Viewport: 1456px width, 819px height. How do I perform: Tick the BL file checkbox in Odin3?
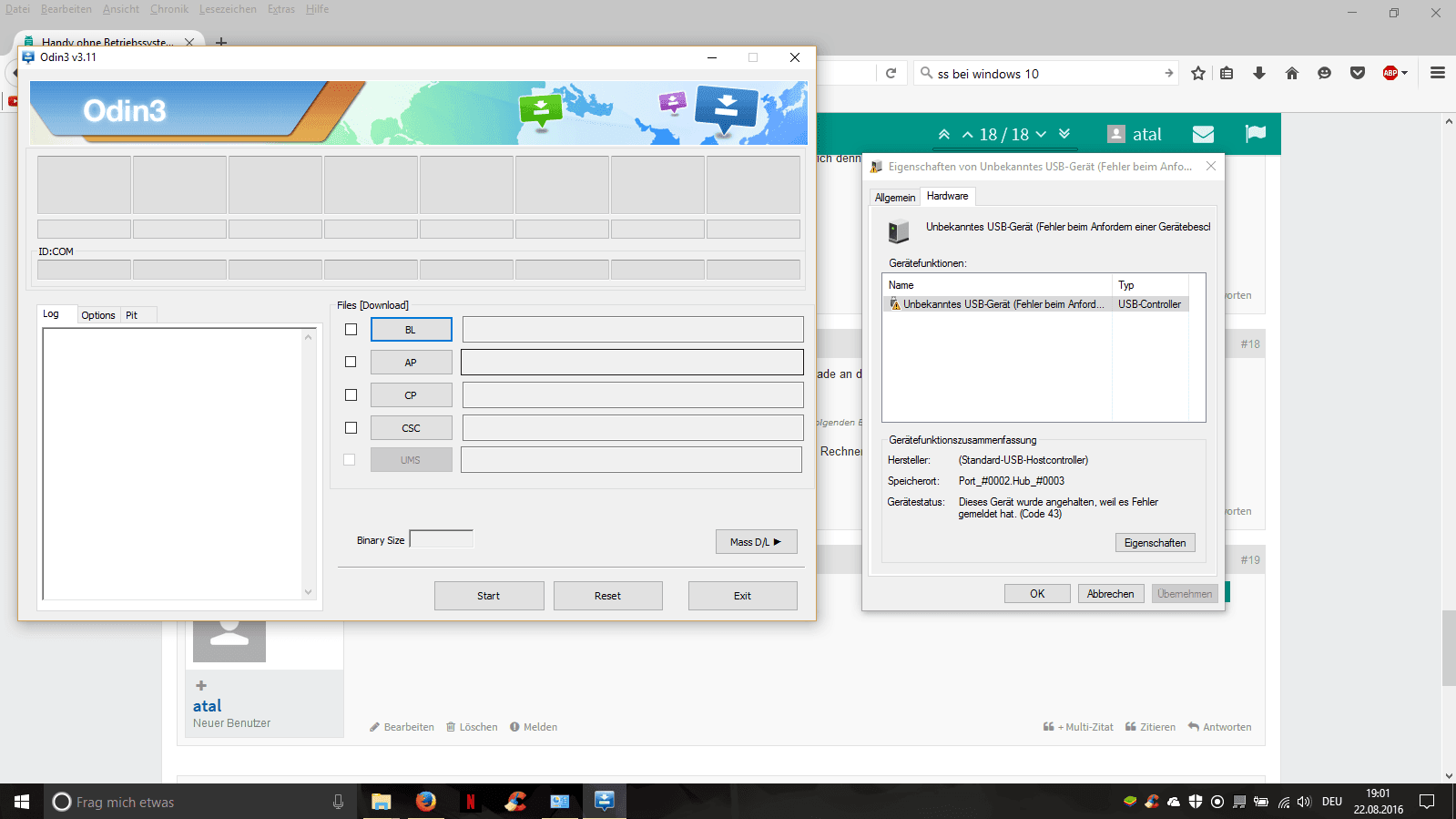click(351, 330)
